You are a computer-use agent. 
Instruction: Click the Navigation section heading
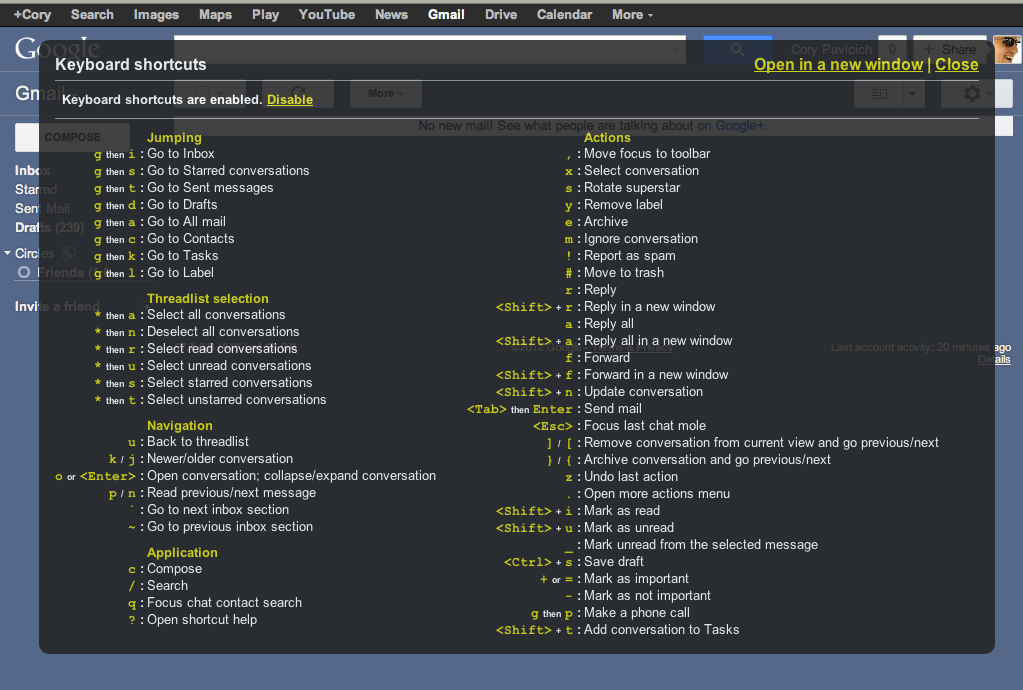[179, 425]
